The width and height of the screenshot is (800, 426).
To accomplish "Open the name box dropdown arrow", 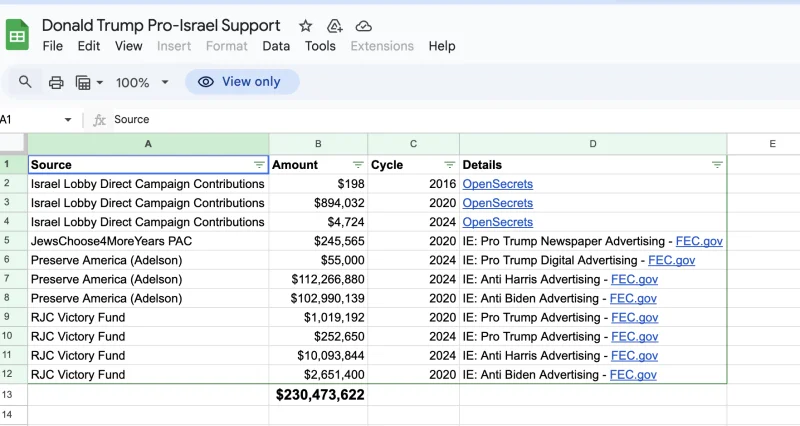I will coord(68,120).
